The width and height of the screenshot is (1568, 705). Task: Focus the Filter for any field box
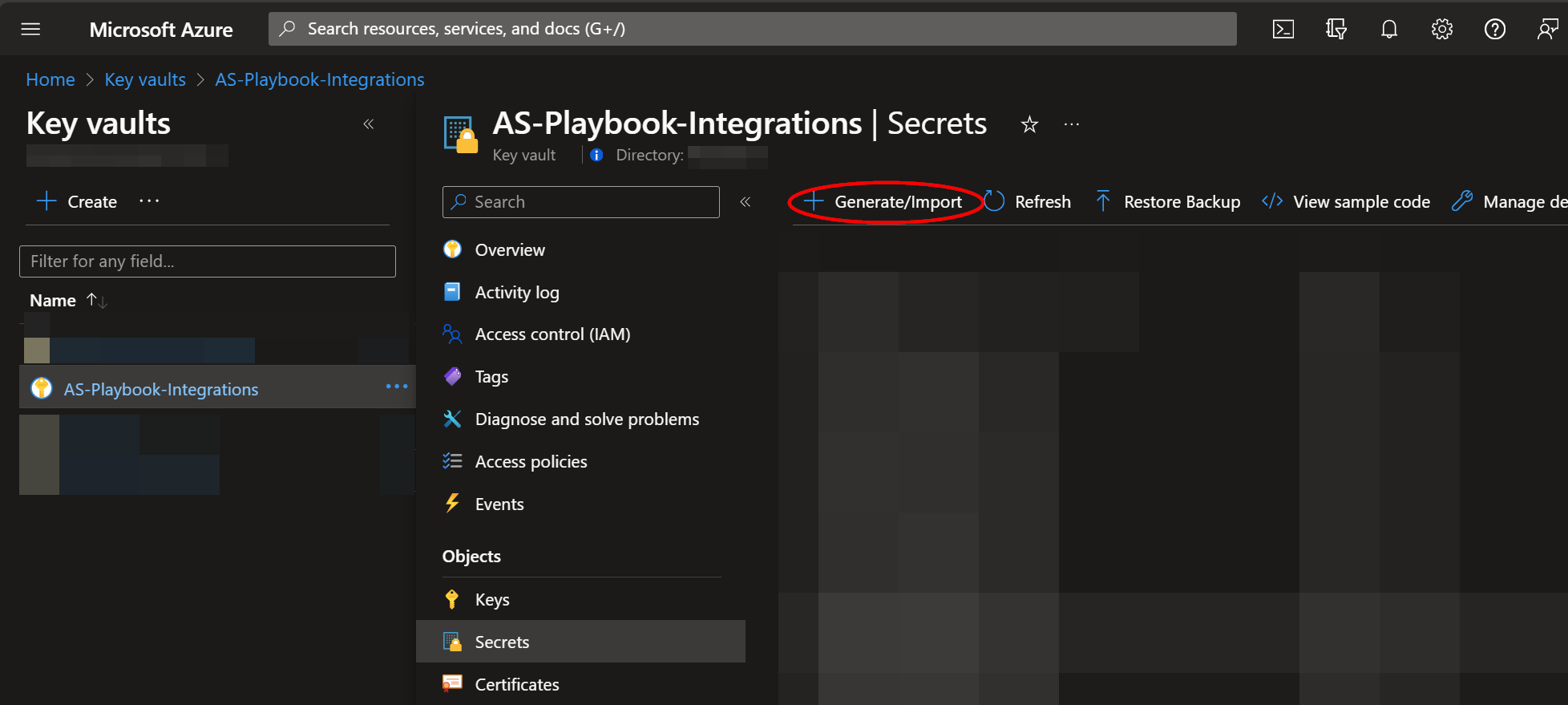pyautogui.click(x=208, y=261)
